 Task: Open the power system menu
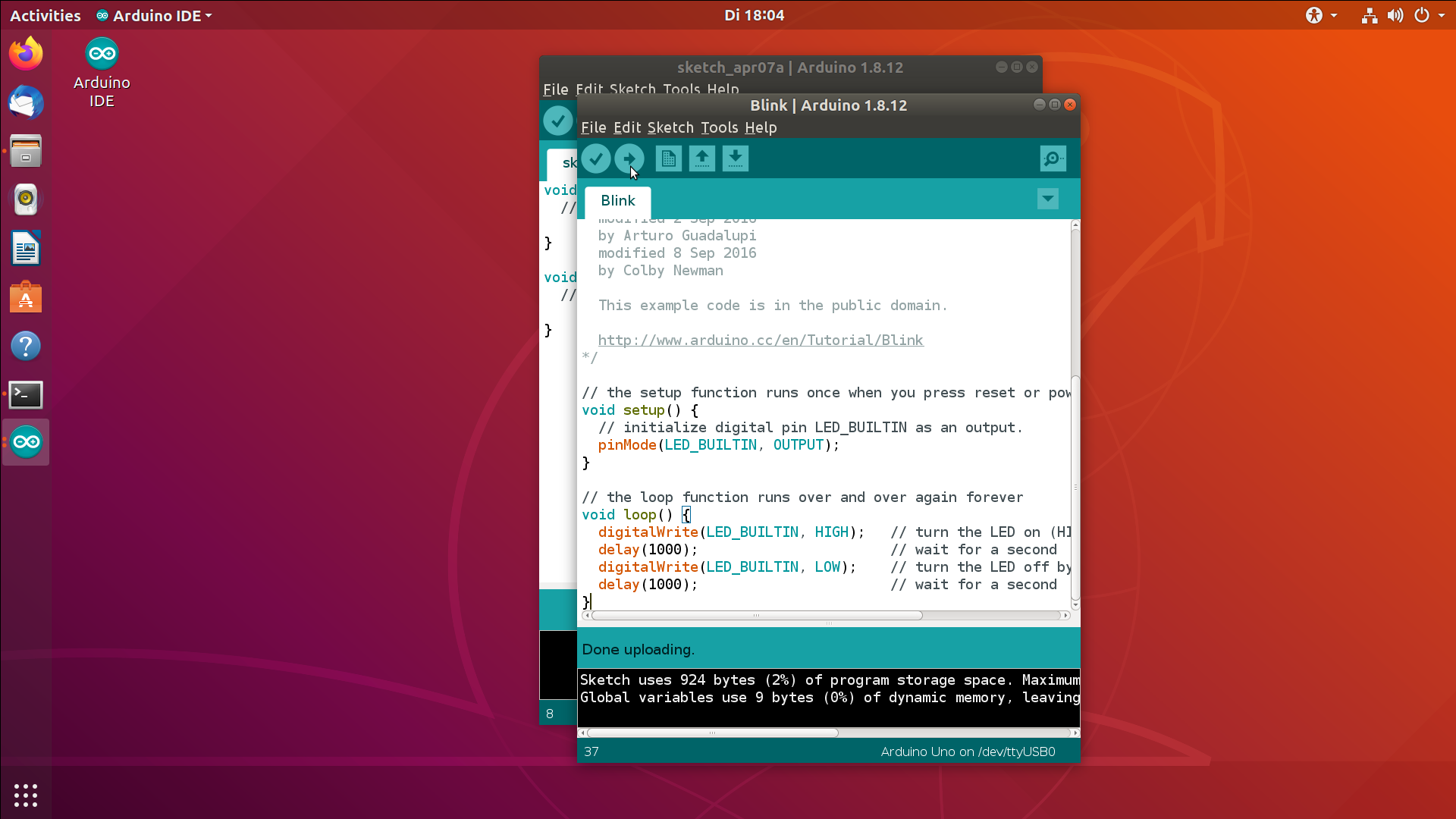[1429, 15]
